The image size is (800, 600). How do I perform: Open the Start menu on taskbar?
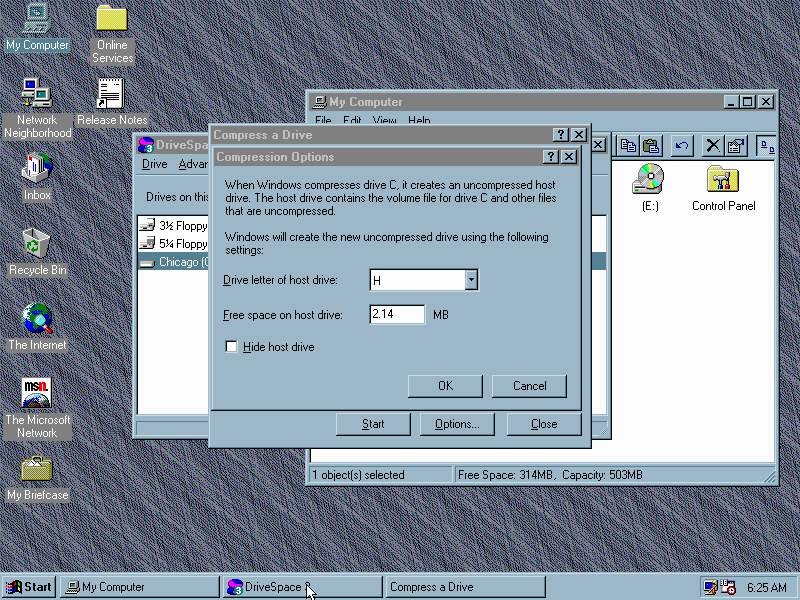click(29, 587)
